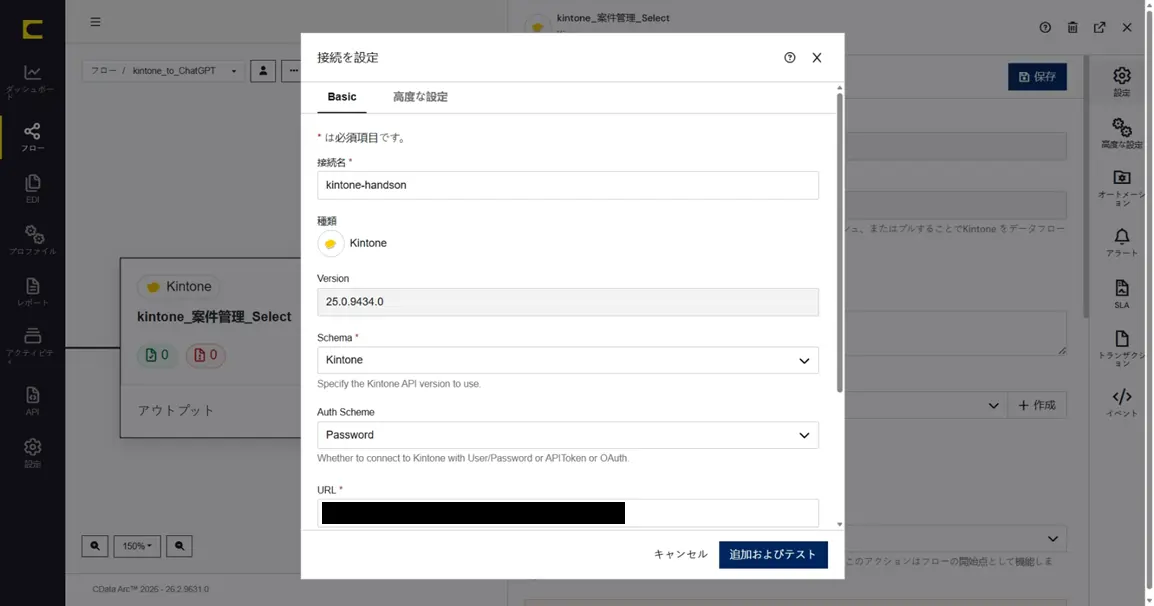Click the キャンセル button
The width and height of the screenshot is (1154, 606).
[x=681, y=554]
